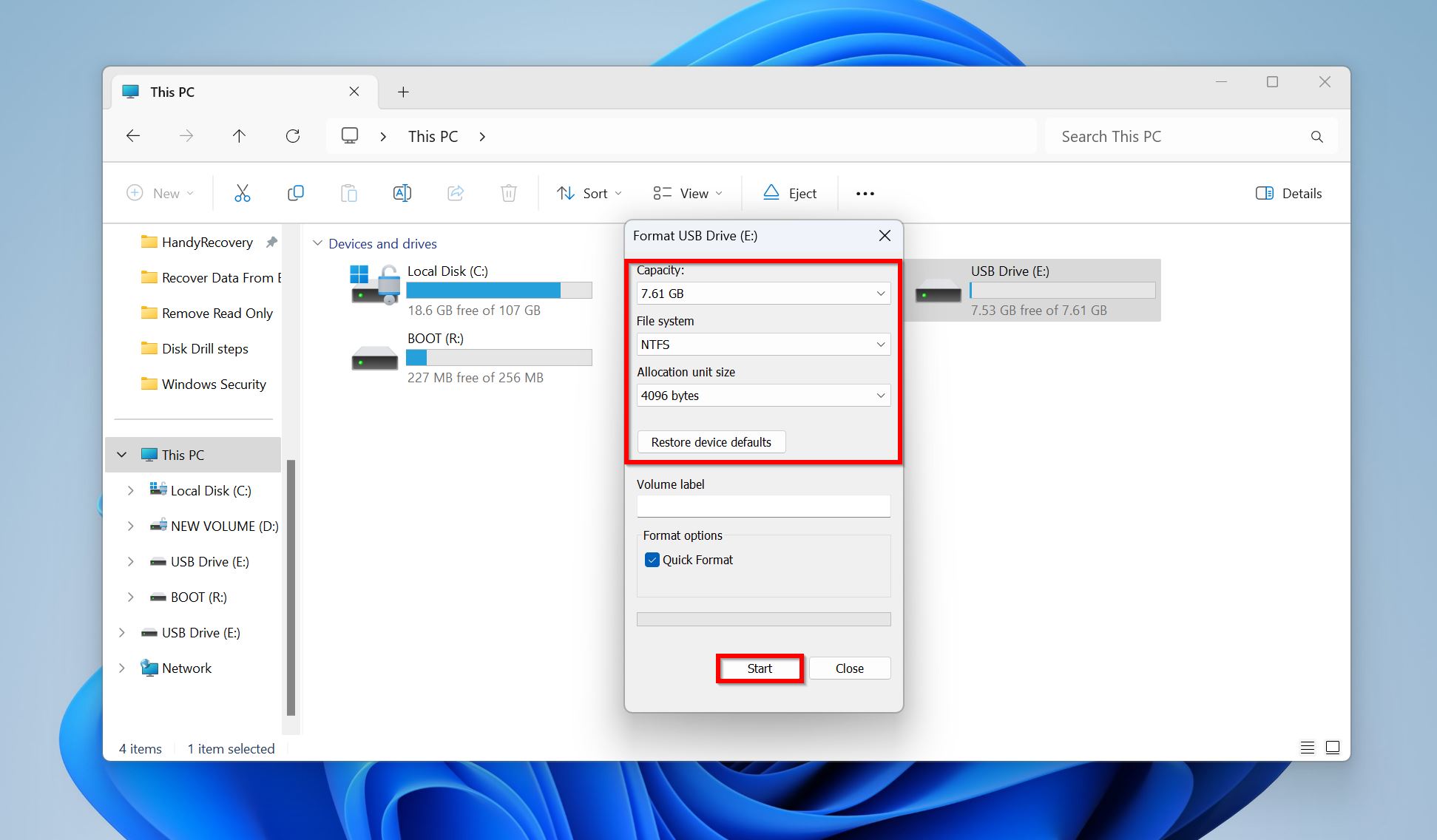The image size is (1437, 840).
Task: Click the three-dot More options menu
Action: [864, 193]
